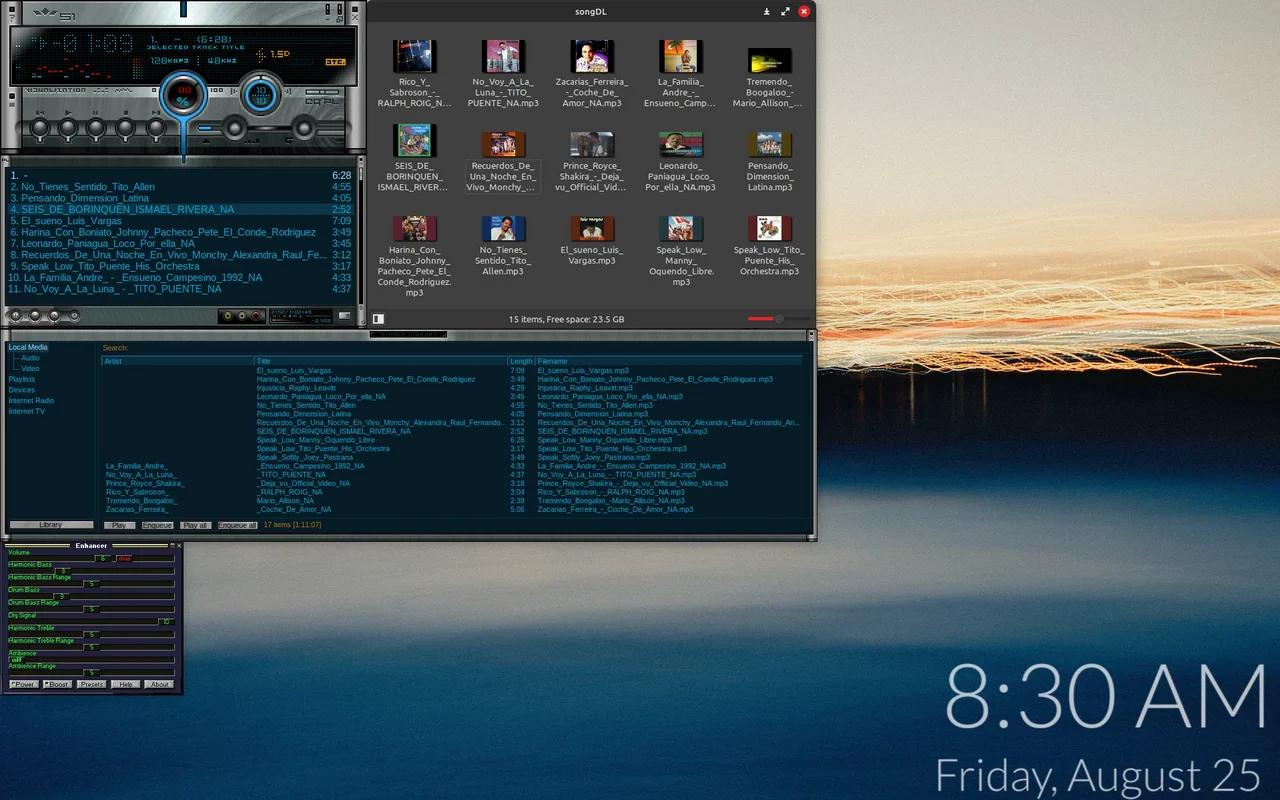1280x800 pixels.
Task: Stop playback with the Stop button
Action: [x=125, y=128]
